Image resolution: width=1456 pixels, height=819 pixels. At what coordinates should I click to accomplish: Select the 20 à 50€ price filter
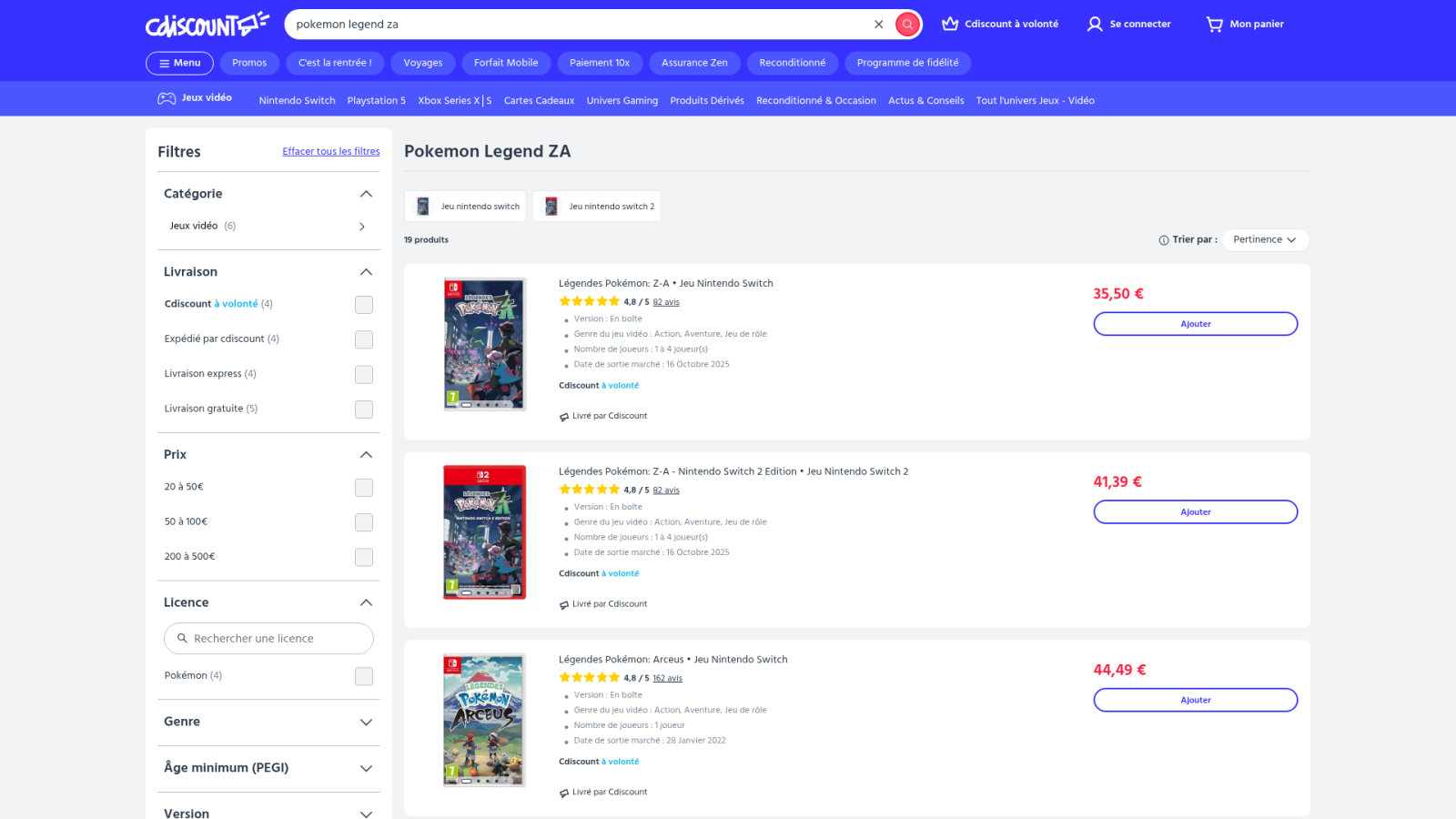pos(364,488)
